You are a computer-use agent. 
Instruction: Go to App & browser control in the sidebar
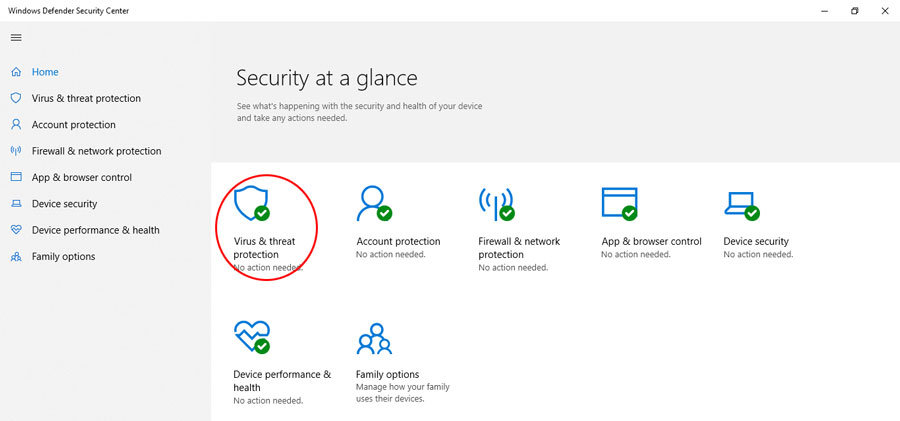(x=82, y=177)
